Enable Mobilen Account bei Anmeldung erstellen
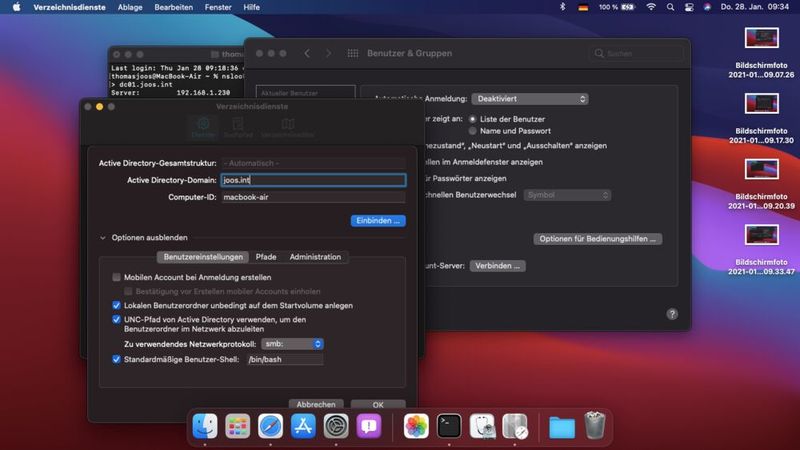The width and height of the screenshot is (800, 450). tap(116, 277)
